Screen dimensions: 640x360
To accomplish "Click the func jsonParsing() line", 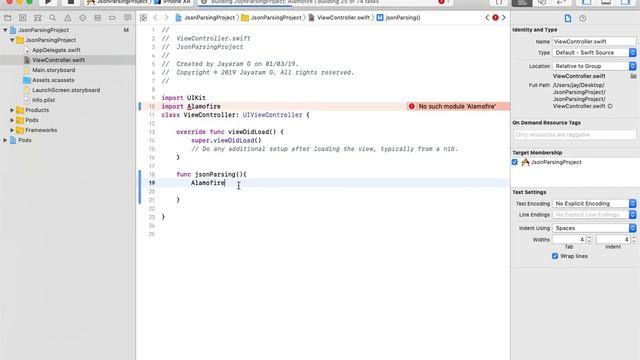I will [x=211, y=174].
